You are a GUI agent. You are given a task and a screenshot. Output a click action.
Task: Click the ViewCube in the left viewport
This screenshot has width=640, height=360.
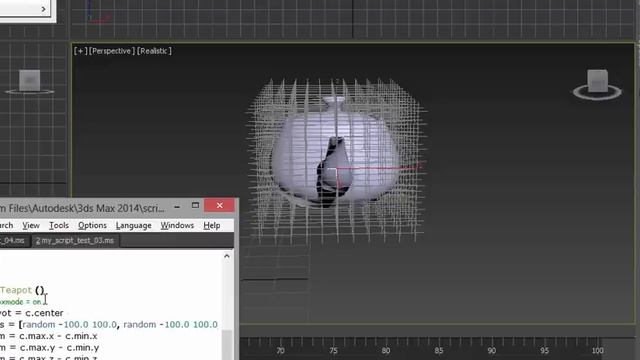[29, 82]
